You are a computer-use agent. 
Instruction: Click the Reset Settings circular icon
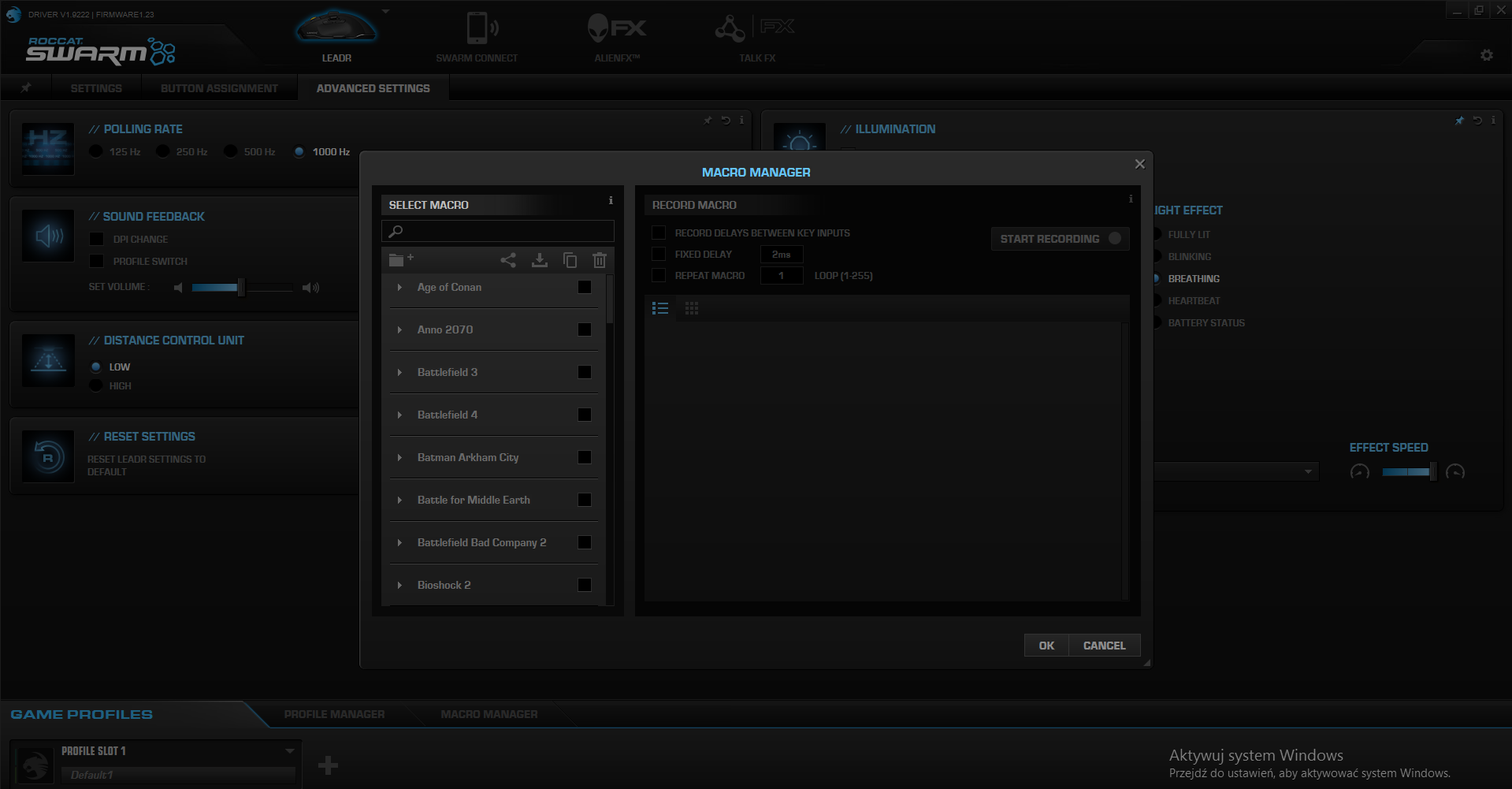pos(48,456)
